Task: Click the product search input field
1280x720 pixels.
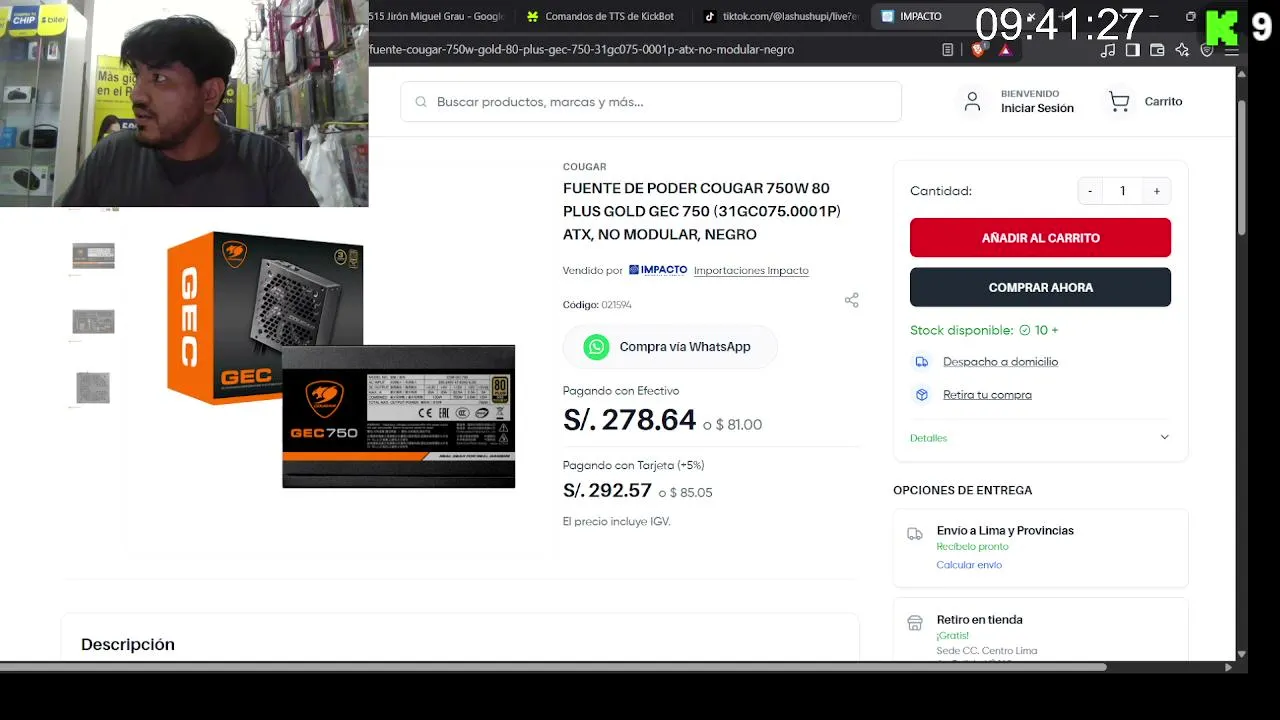Action: 651,102
